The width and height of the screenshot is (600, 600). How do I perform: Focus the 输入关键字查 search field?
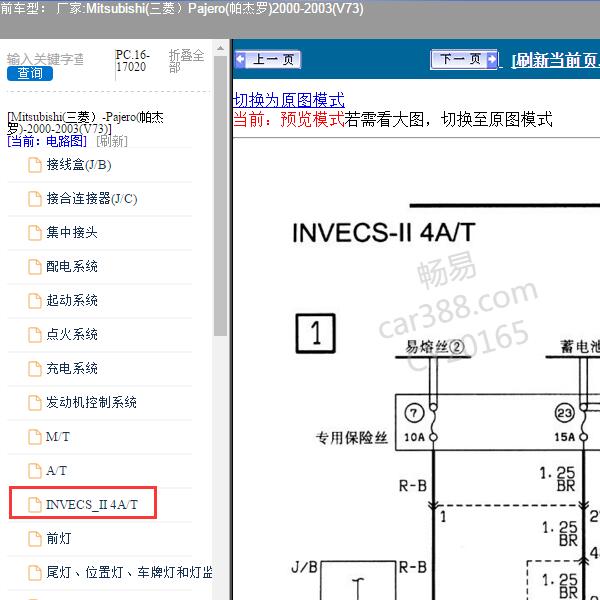pos(45,59)
